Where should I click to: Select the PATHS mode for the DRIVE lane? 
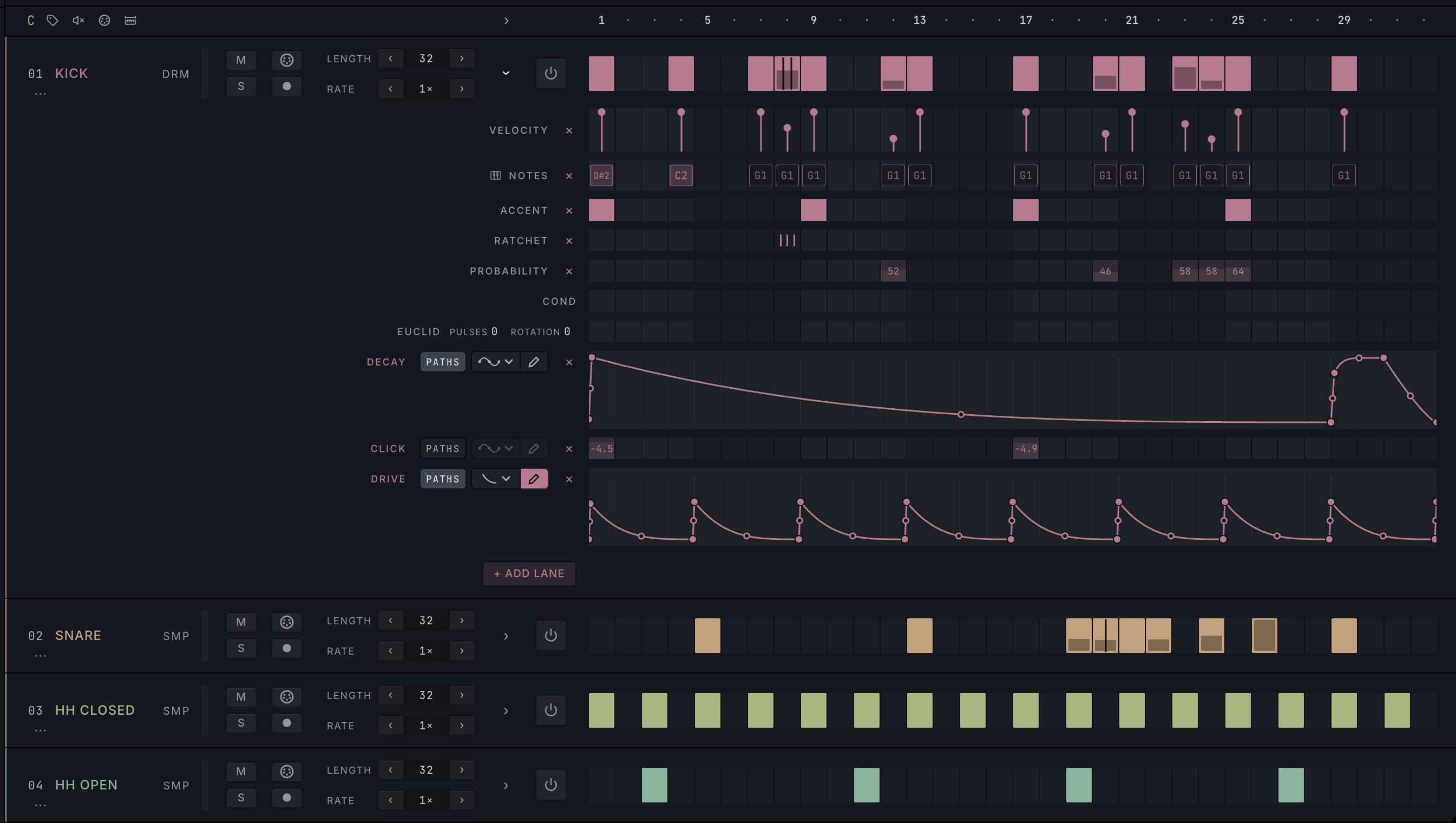[x=443, y=479]
